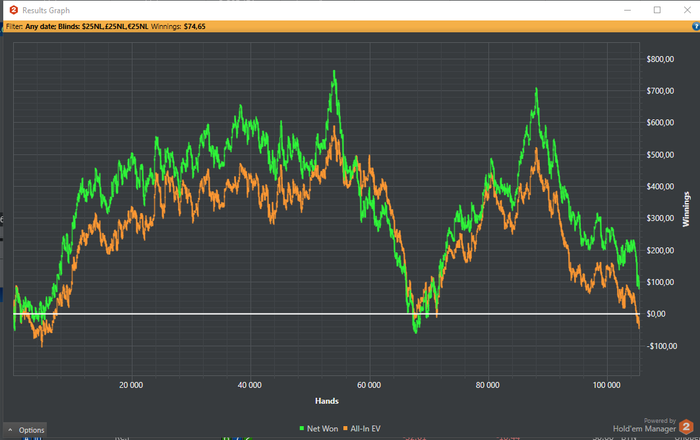The image size is (700, 440).
Task: Click the Results Graph app icon in title bar
Action: tap(14, 9)
